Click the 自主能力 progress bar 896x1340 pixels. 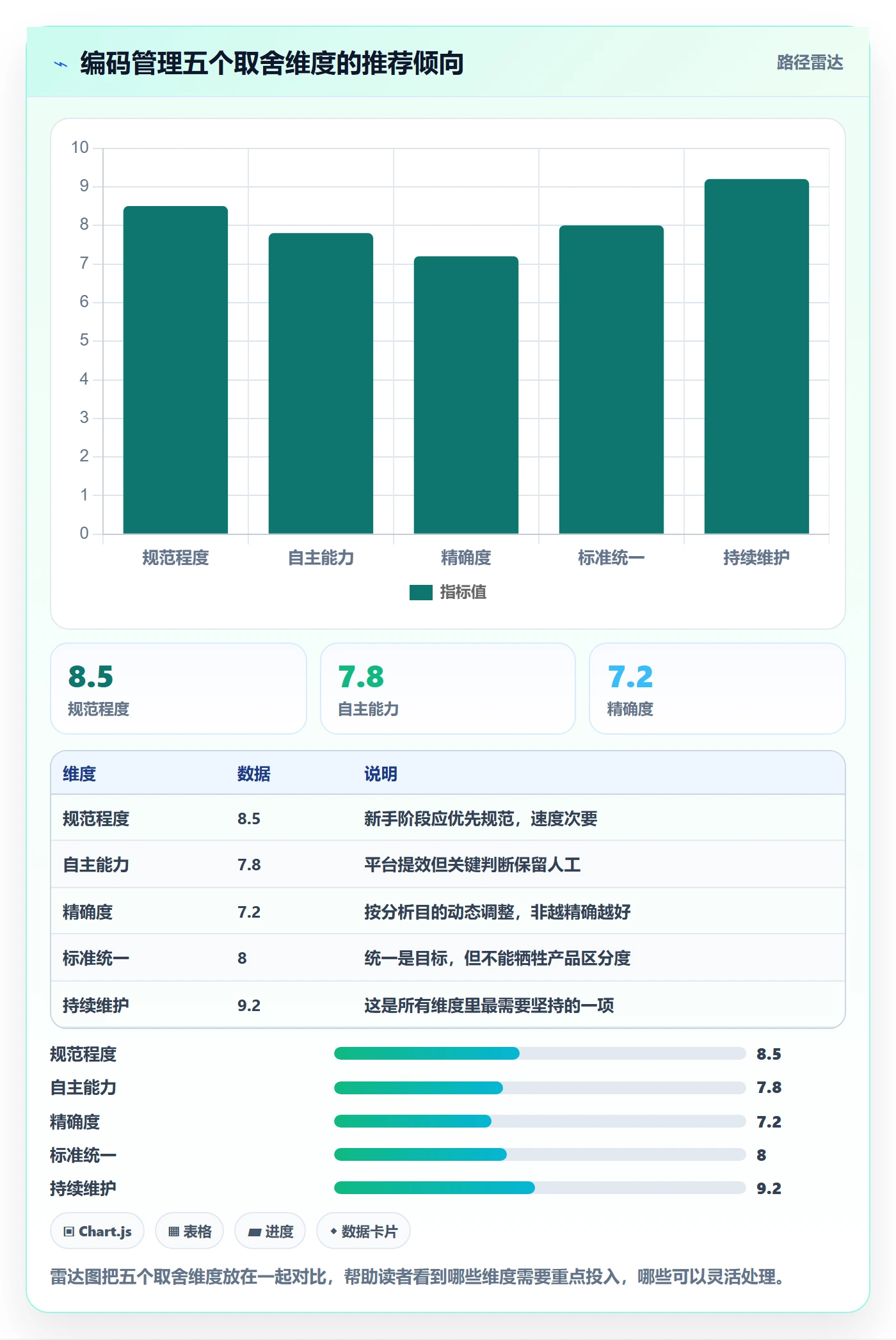click(540, 1087)
